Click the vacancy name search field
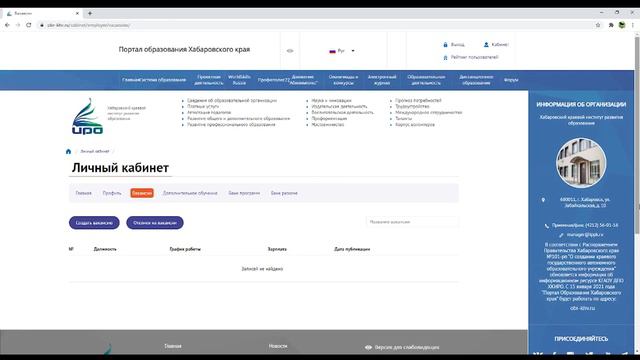640x360 pixels. tap(412, 222)
